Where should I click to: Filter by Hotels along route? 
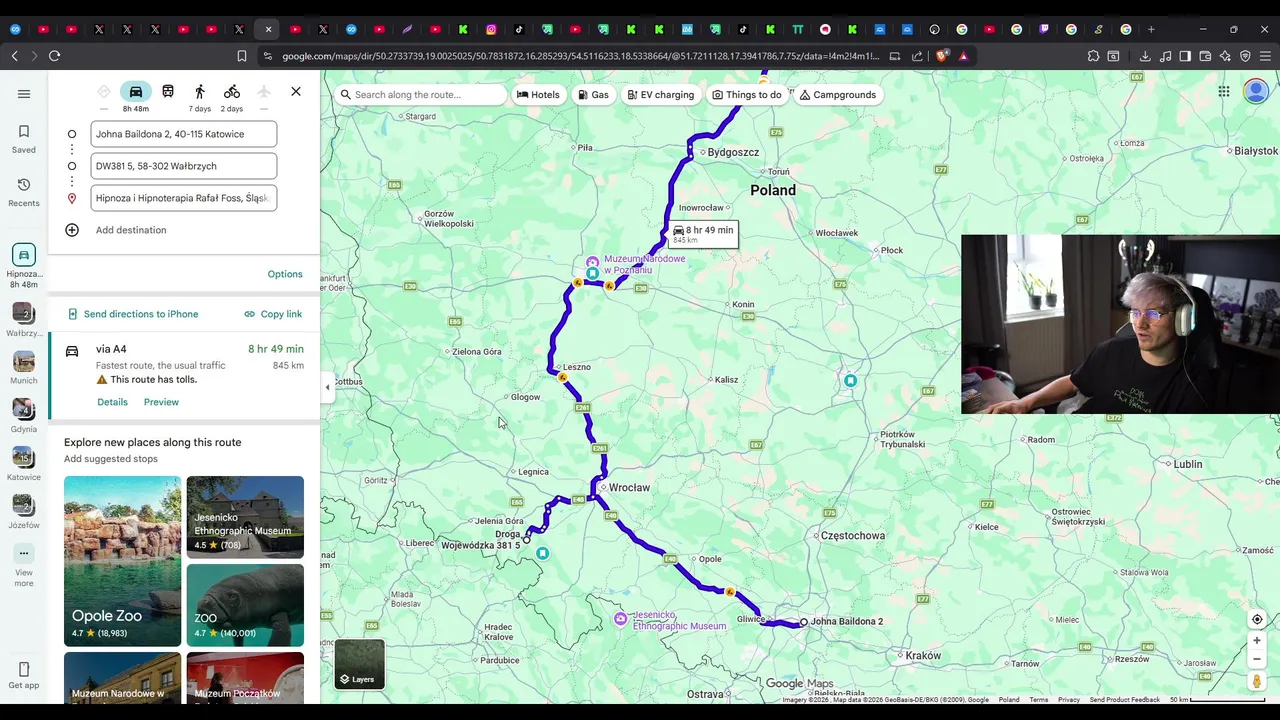tap(538, 95)
